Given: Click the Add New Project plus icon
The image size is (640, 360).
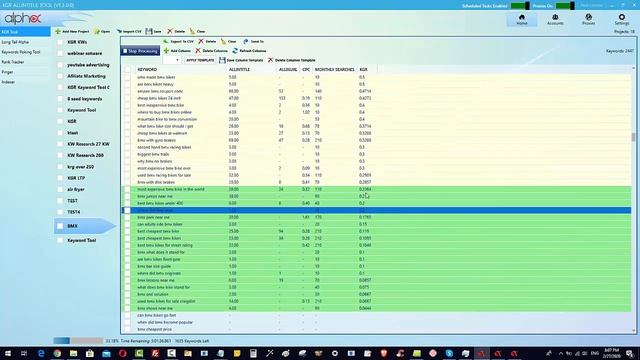Looking at the screenshot, I should 58,31.
